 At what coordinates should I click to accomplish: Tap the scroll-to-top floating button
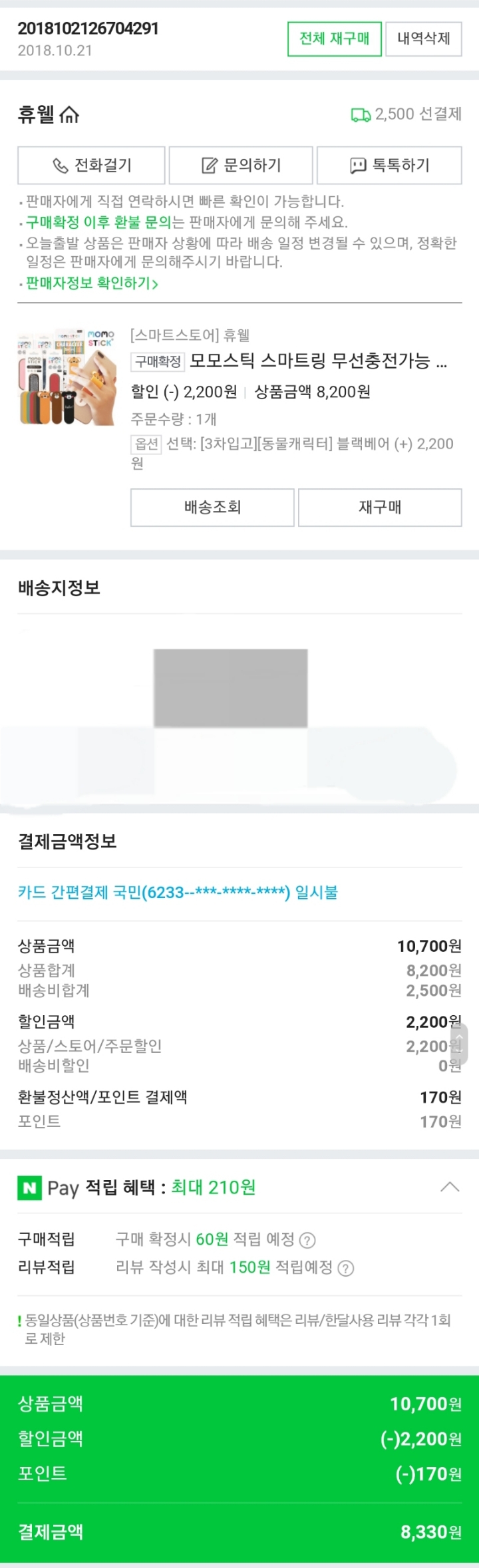coord(459,1042)
